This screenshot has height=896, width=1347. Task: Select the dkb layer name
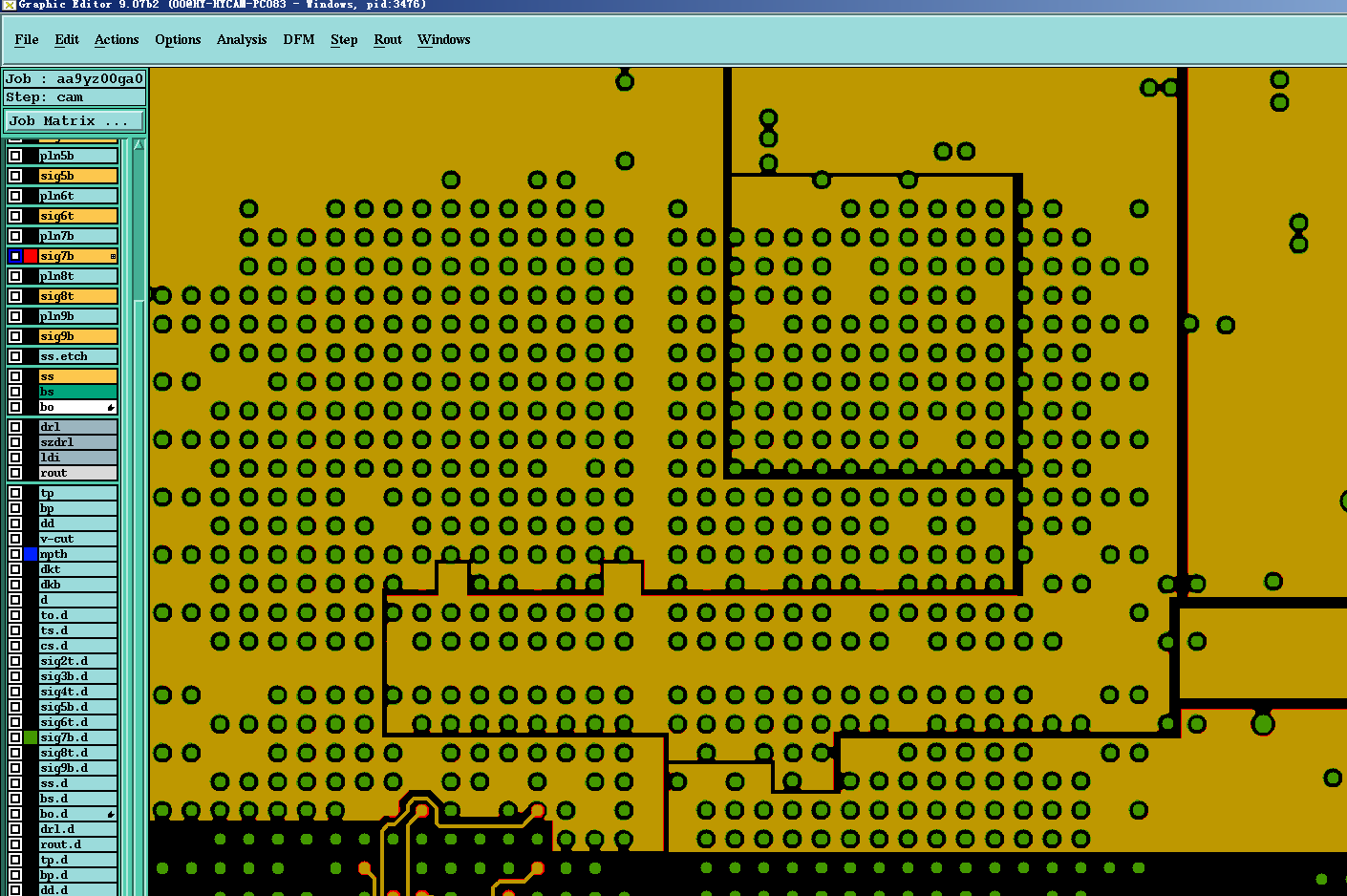coord(77,585)
